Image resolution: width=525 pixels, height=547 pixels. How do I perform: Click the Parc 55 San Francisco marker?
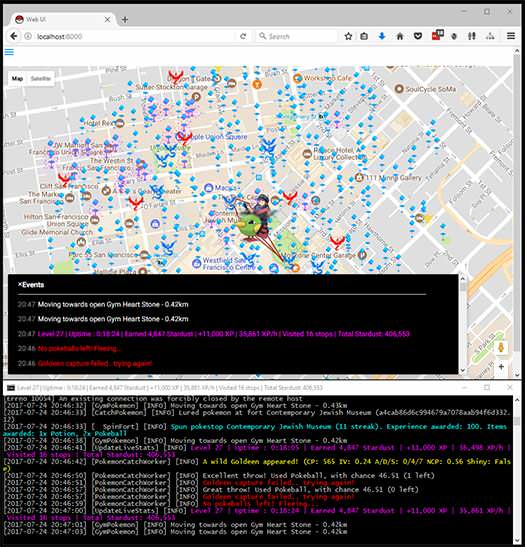point(144,255)
